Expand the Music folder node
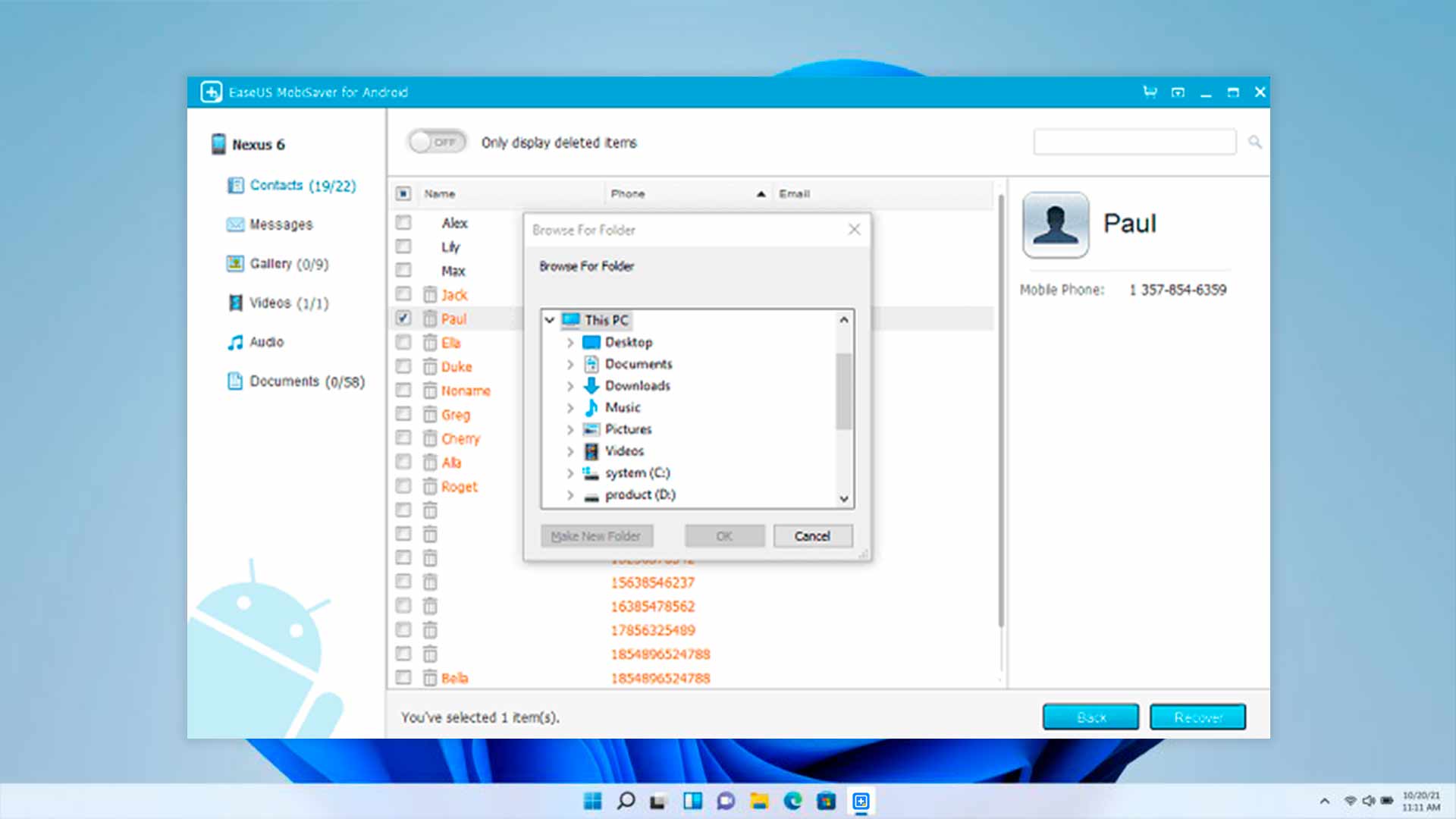 pos(570,408)
